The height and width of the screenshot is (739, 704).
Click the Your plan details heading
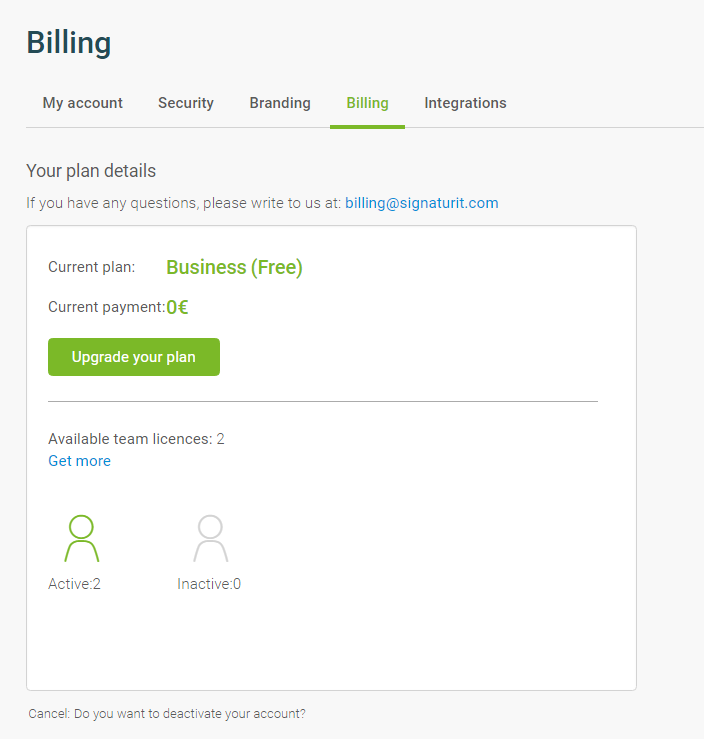[x=91, y=171]
